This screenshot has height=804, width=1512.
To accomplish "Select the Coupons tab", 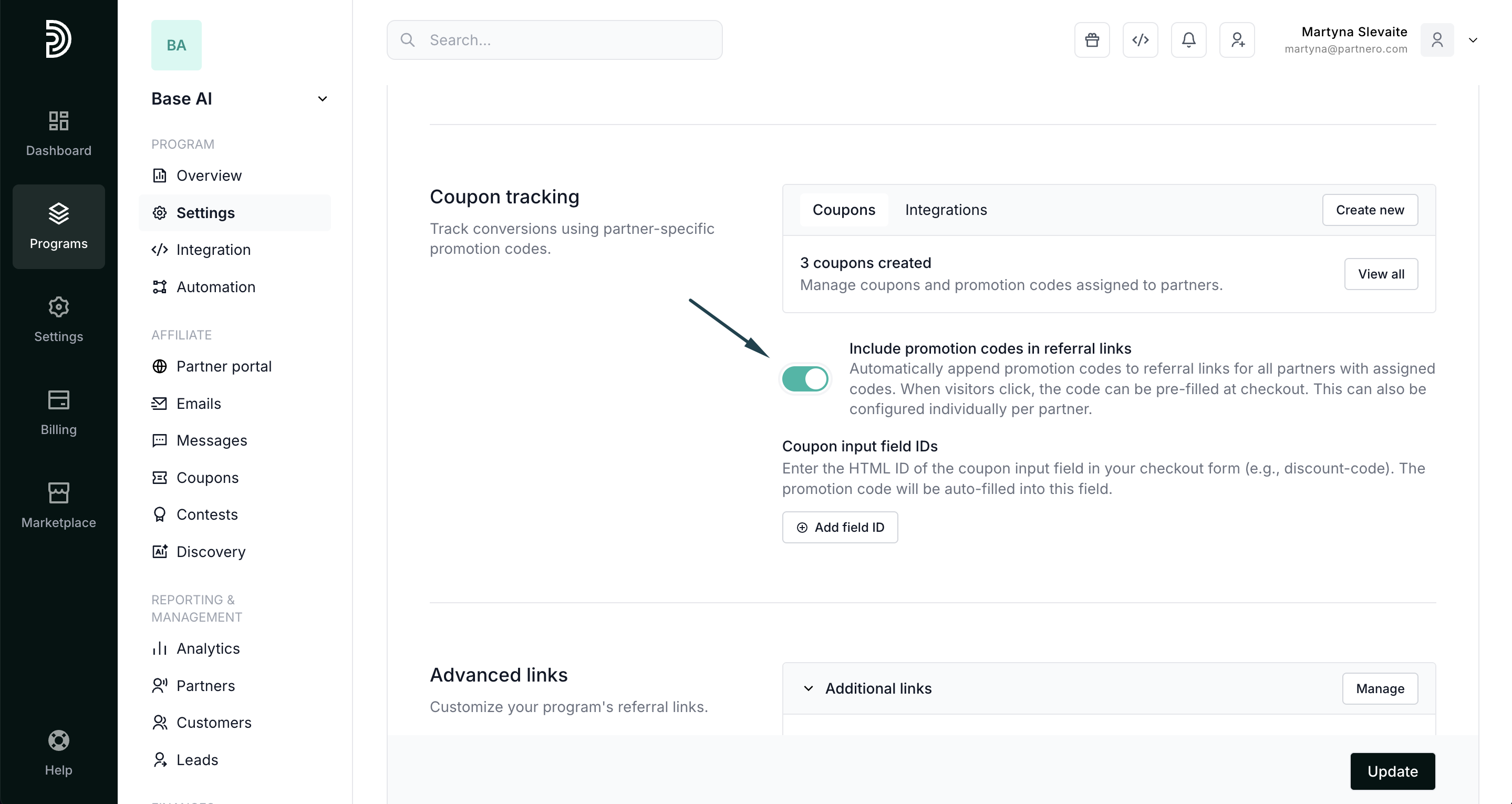I will point(843,210).
